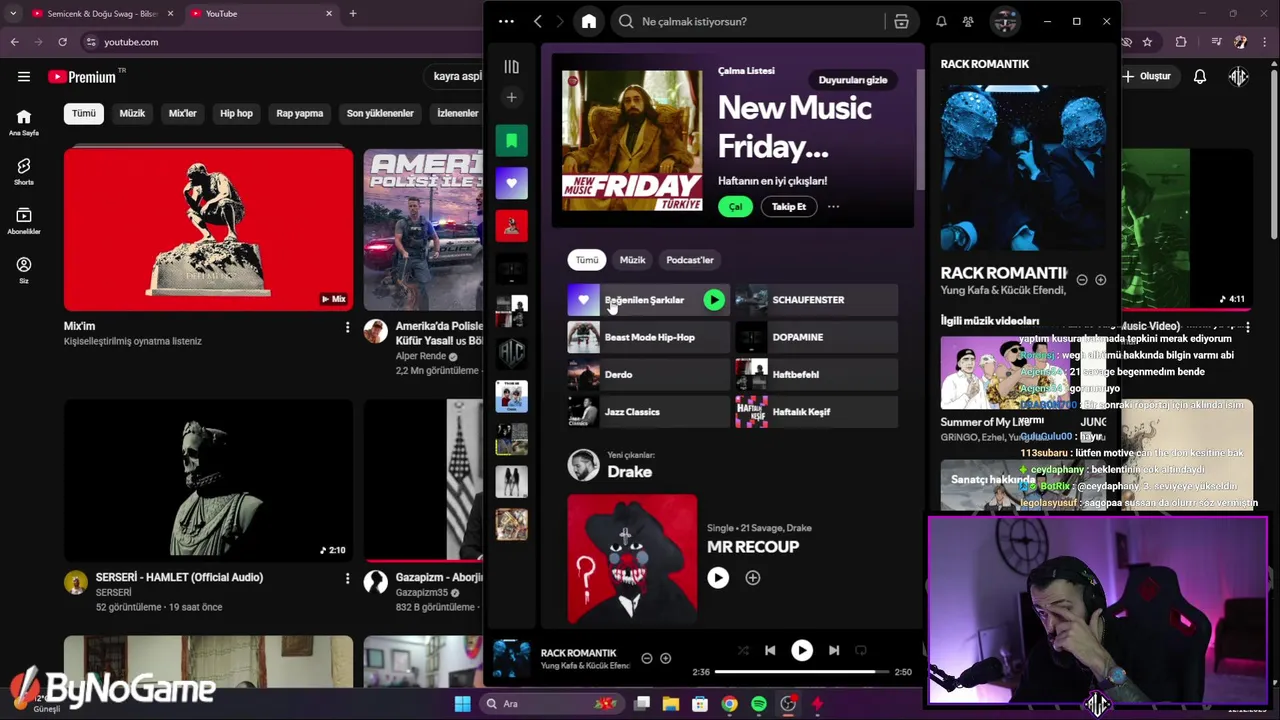Add RACK ROMANTIK to library in right panel

(1100, 280)
